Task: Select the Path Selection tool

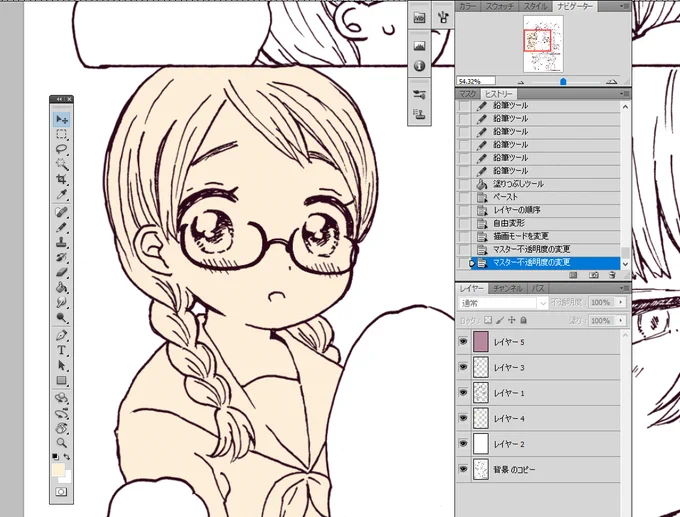Action: coord(62,365)
